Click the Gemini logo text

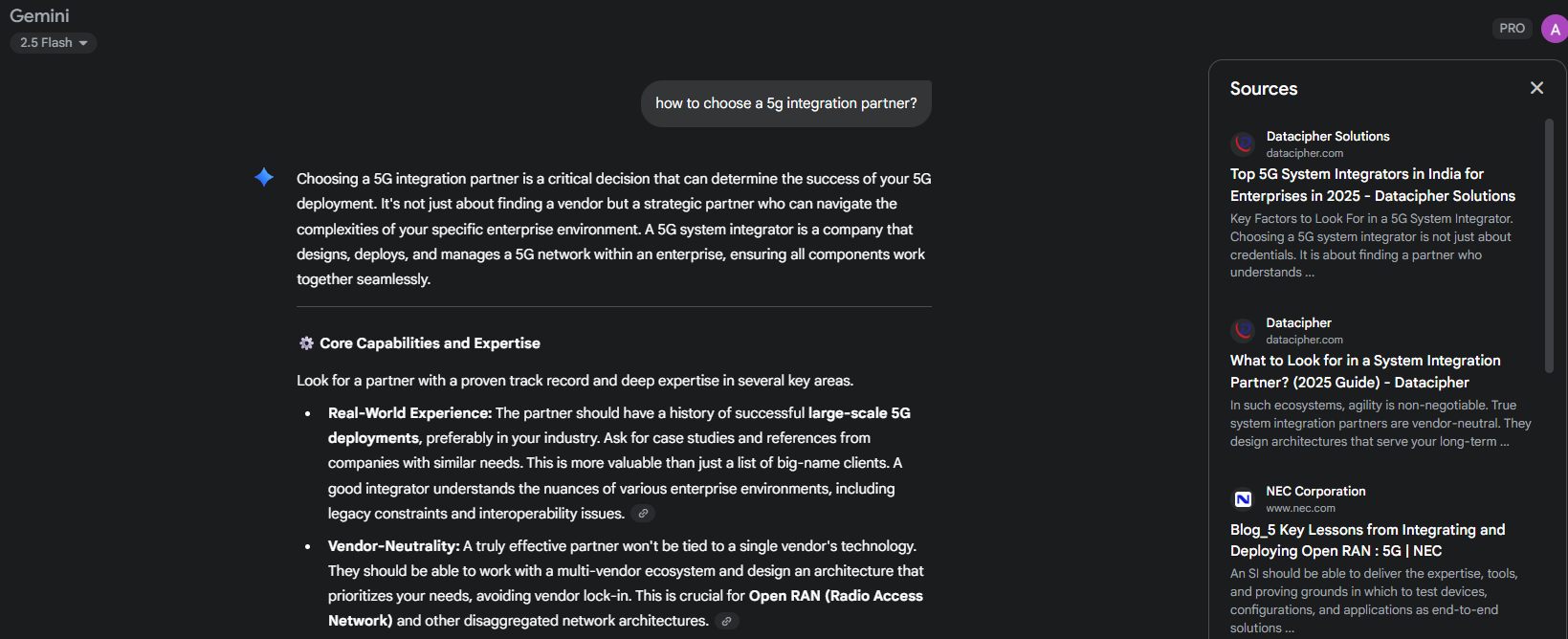(39, 15)
